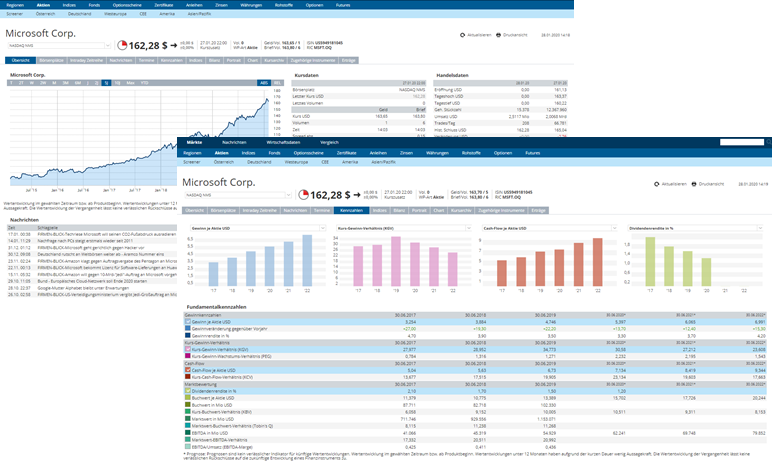Image resolution: width=772 pixels, height=463 pixels.
Task: Open NASDAQ NMS exchange dropdown in front window
Action: pyautogui.click(x=238, y=195)
